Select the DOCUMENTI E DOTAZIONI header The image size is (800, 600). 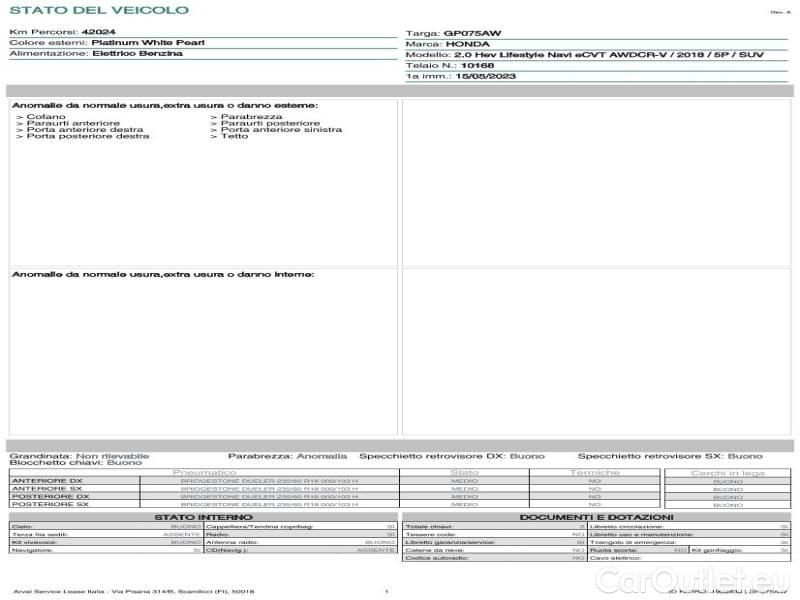[596, 517]
